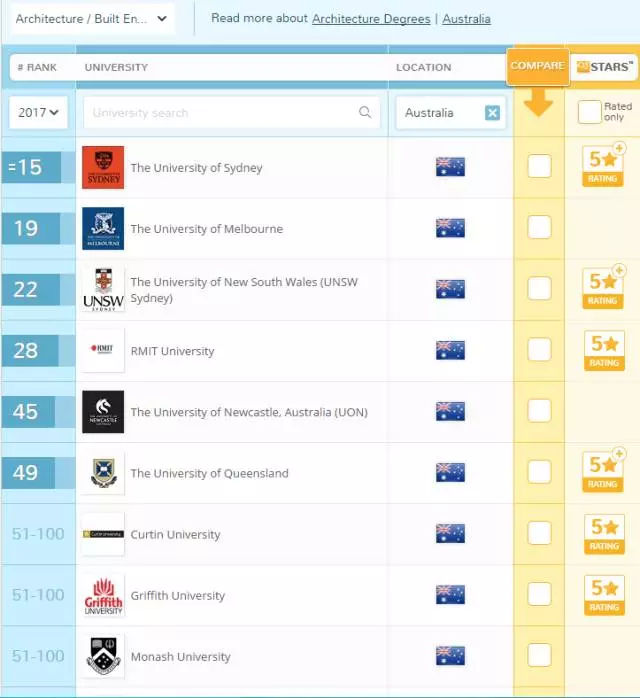
Task: Click the COMPARE column tab
Action: coord(538,66)
